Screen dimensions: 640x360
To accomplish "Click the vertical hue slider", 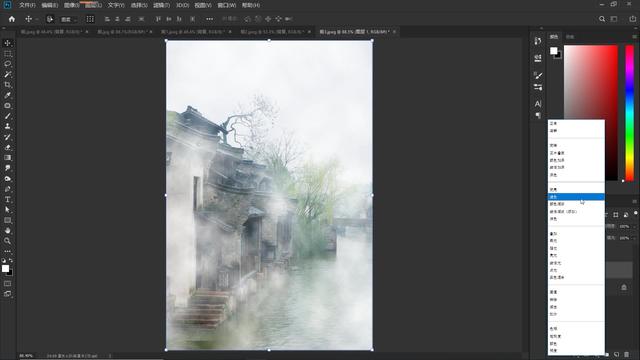I will coord(629,113).
